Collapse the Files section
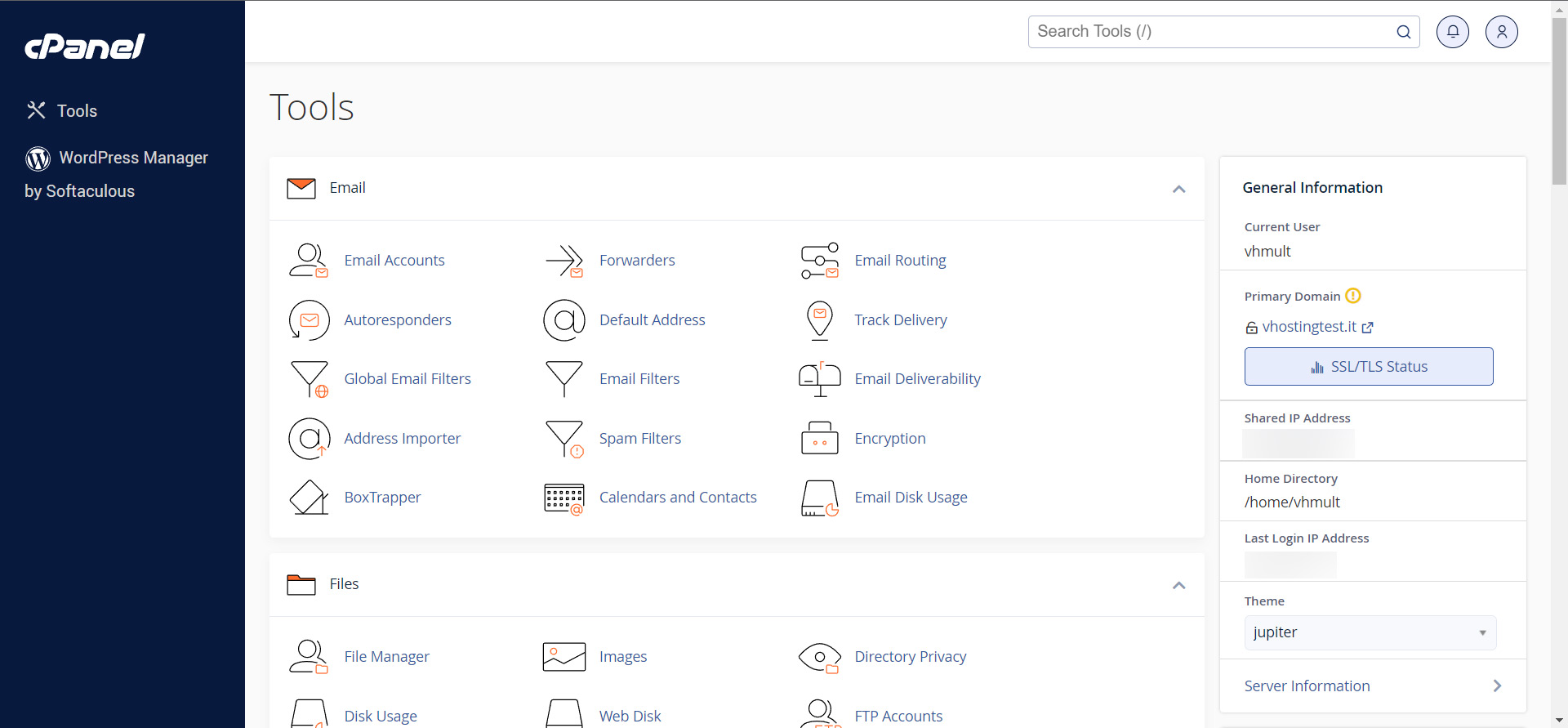The image size is (1568, 728). pyautogui.click(x=1179, y=585)
